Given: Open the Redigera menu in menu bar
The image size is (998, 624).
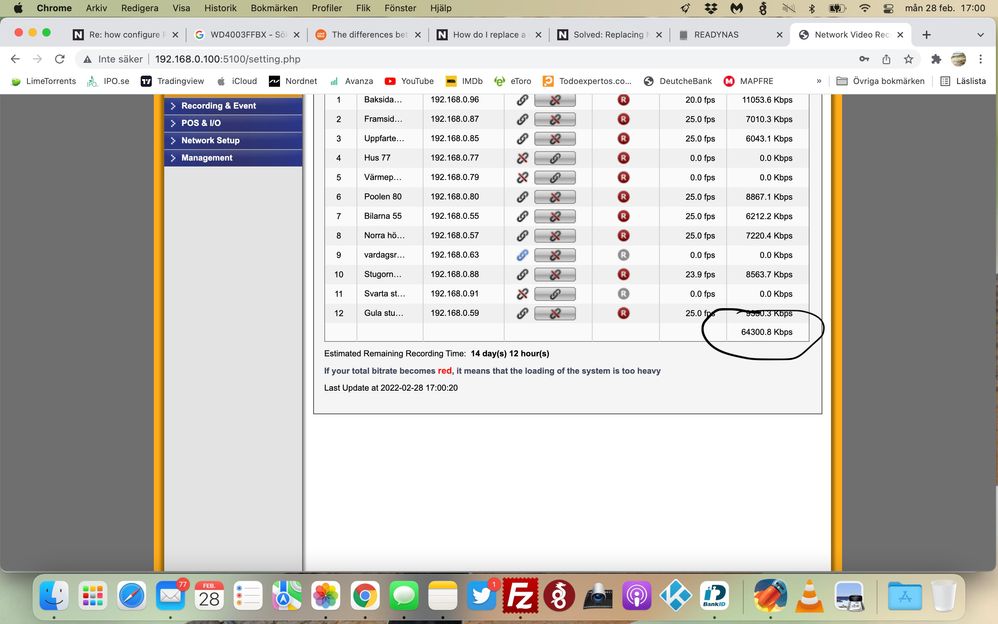Looking at the screenshot, I should [x=139, y=8].
